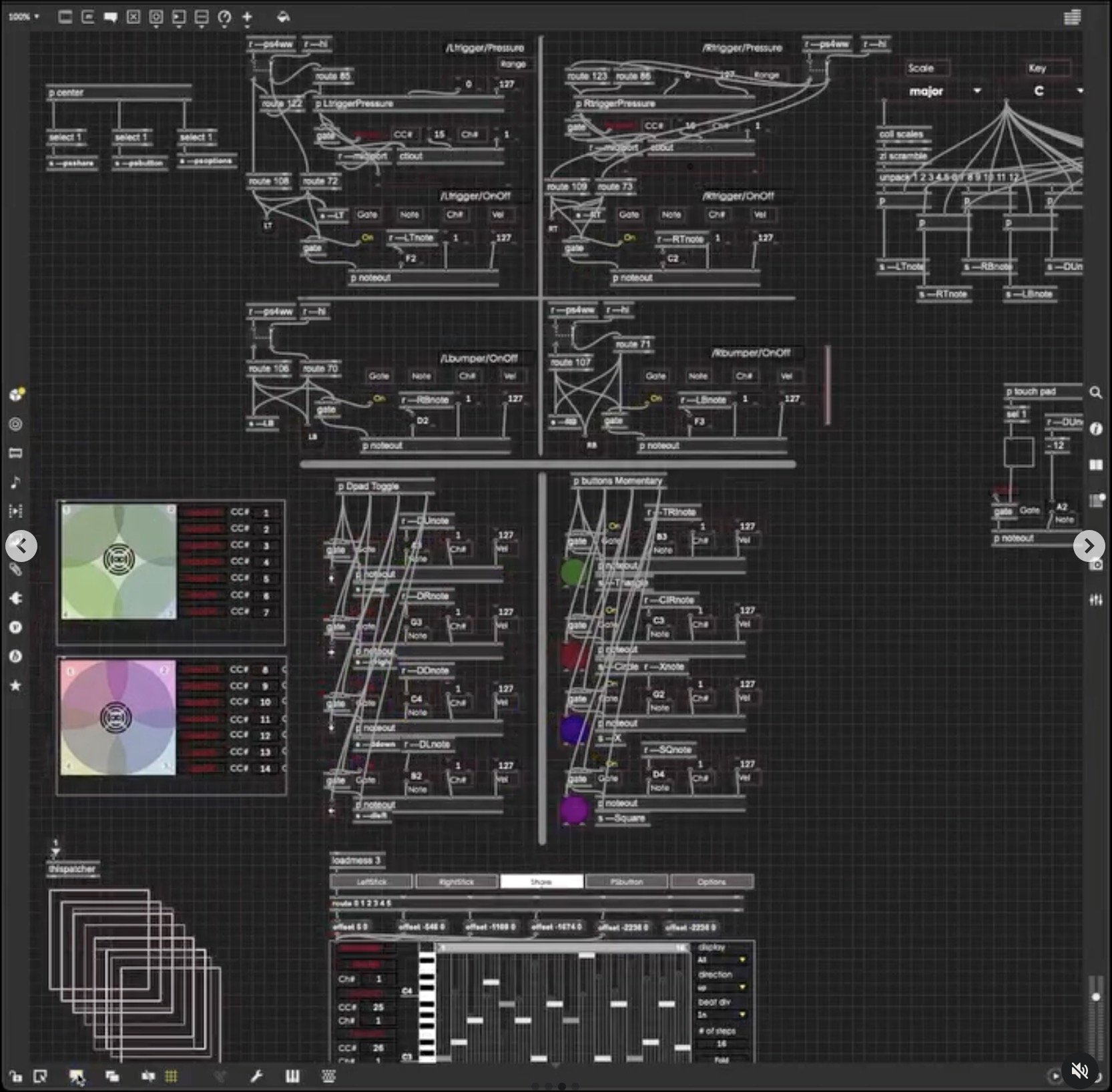Screen dimensions: 1112x1092
Task: Click the CC# 15 number box in LtriggerPressure
Action: point(440,134)
